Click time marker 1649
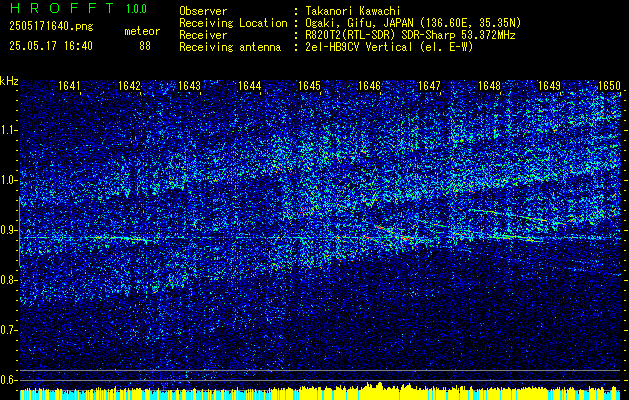 (549, 86)
